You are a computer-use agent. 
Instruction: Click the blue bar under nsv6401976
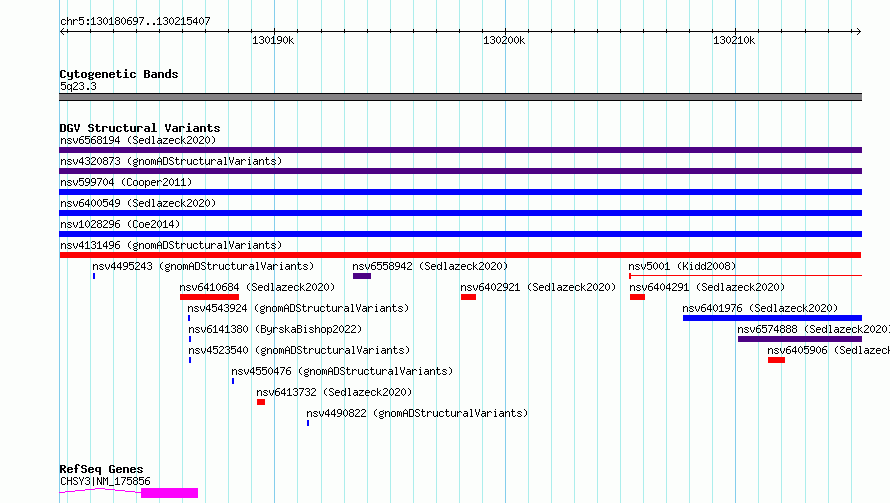[x=773, y=318]
